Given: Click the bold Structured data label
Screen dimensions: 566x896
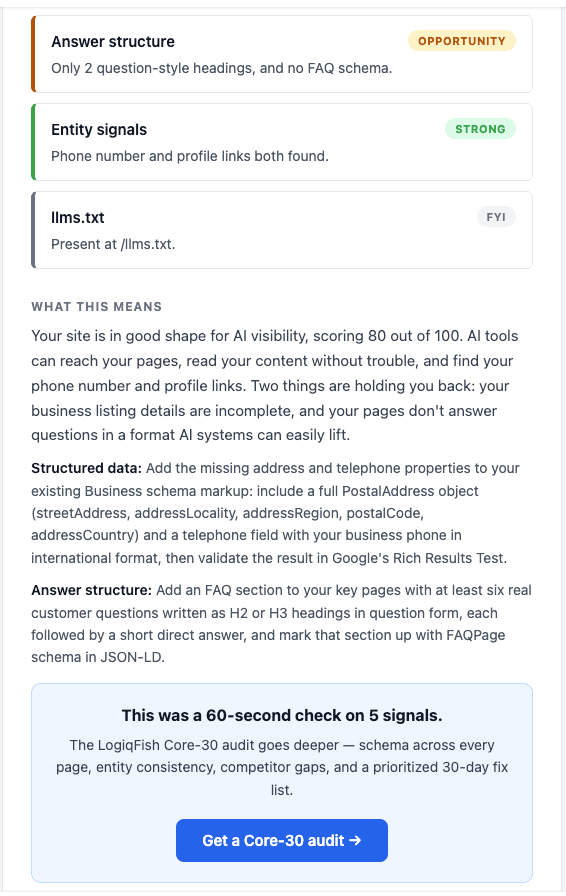Looking at the screenshot, I should [86, 468].
